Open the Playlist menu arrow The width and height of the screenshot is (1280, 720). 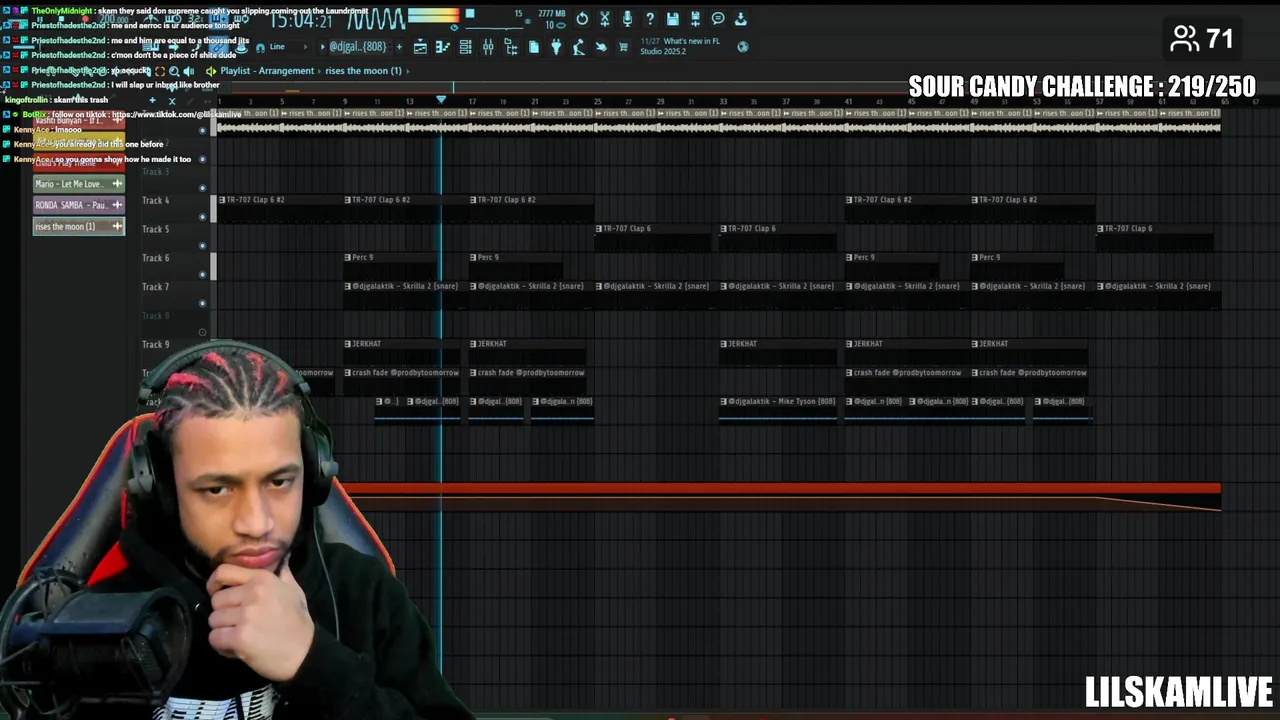coord(211,71)
